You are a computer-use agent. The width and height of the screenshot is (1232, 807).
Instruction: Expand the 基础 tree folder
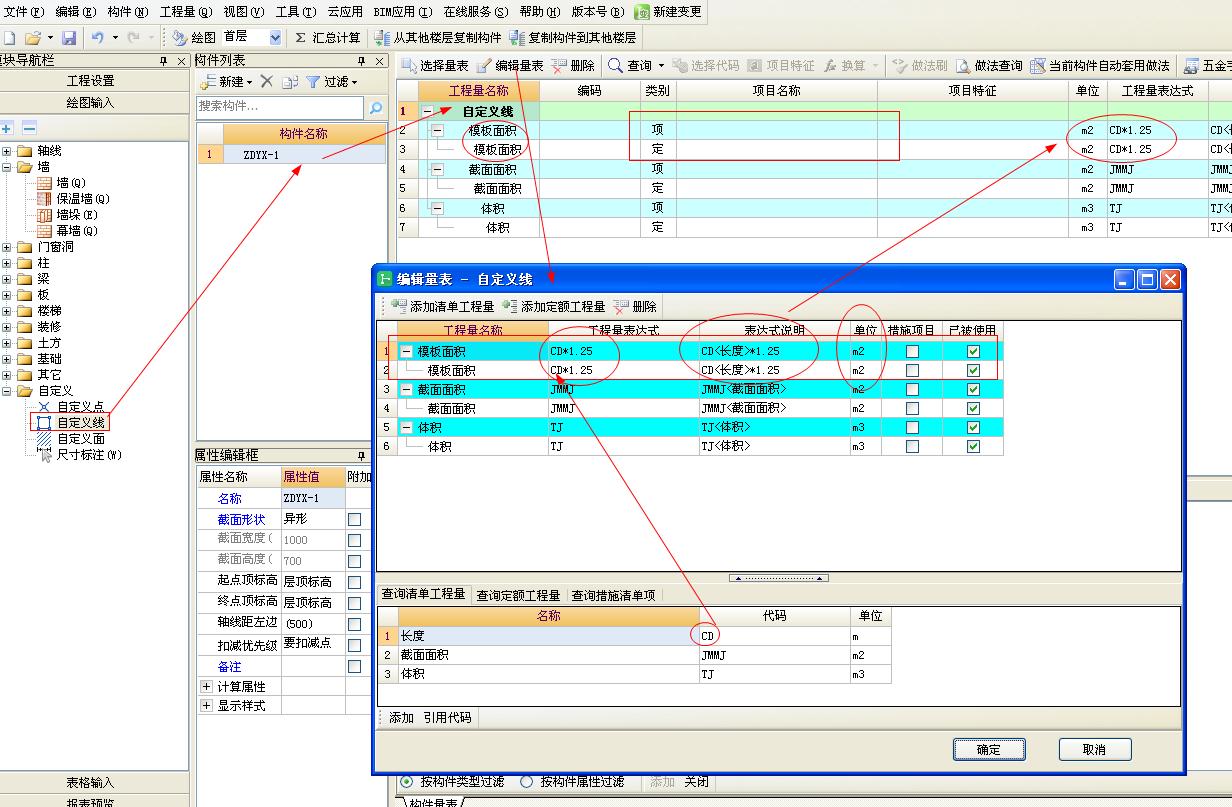7,359
